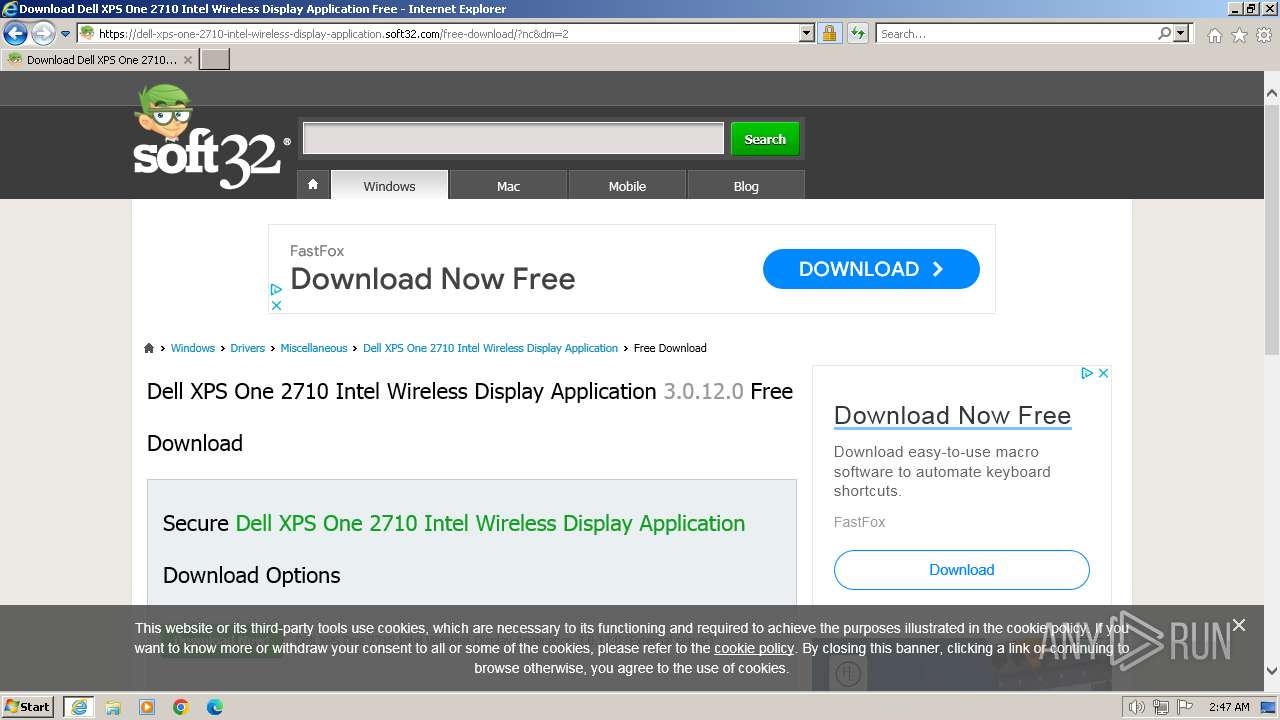This screenshot has height=720, width=1280.
Task: Open the Soft32 home icon tab
Action: pos(313,185)
